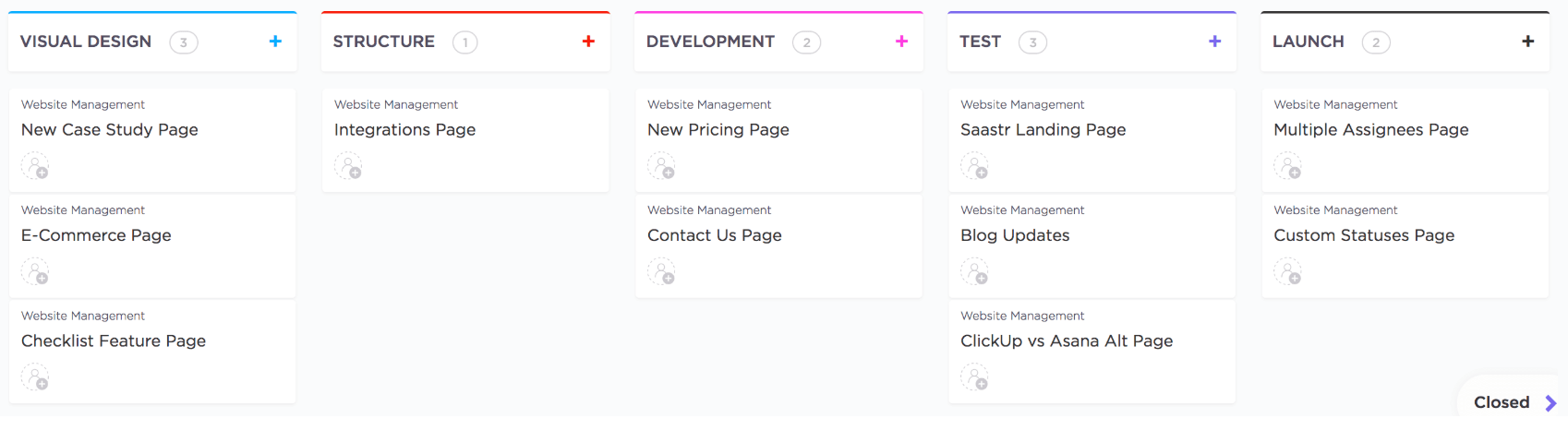Click Website Management label on Integrations Page
Image resolution: width=1568 pixels, height=430 pixels.
tap(395, 105)
